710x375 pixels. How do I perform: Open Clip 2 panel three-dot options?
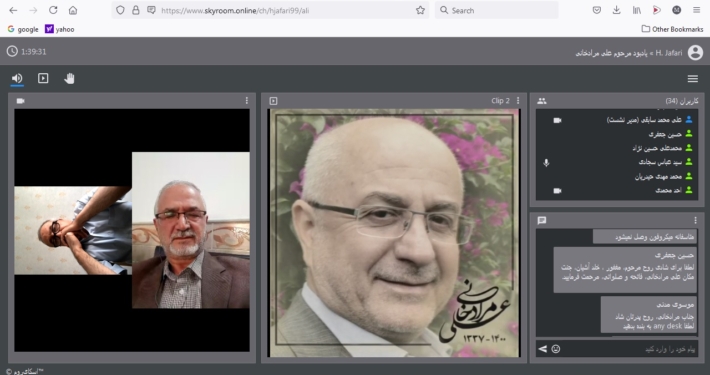518,101
